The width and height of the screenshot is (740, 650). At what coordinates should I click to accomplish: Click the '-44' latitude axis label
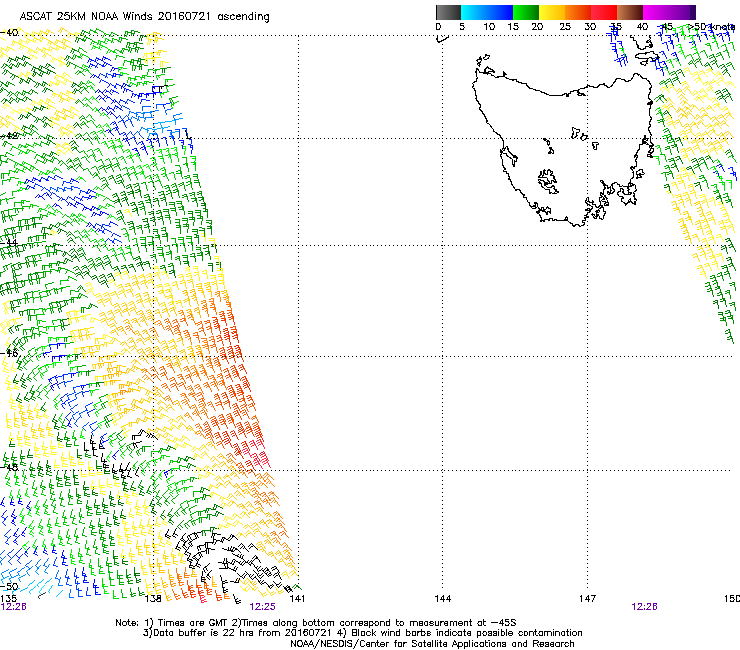pyautogui.click(x=9, y=243)
